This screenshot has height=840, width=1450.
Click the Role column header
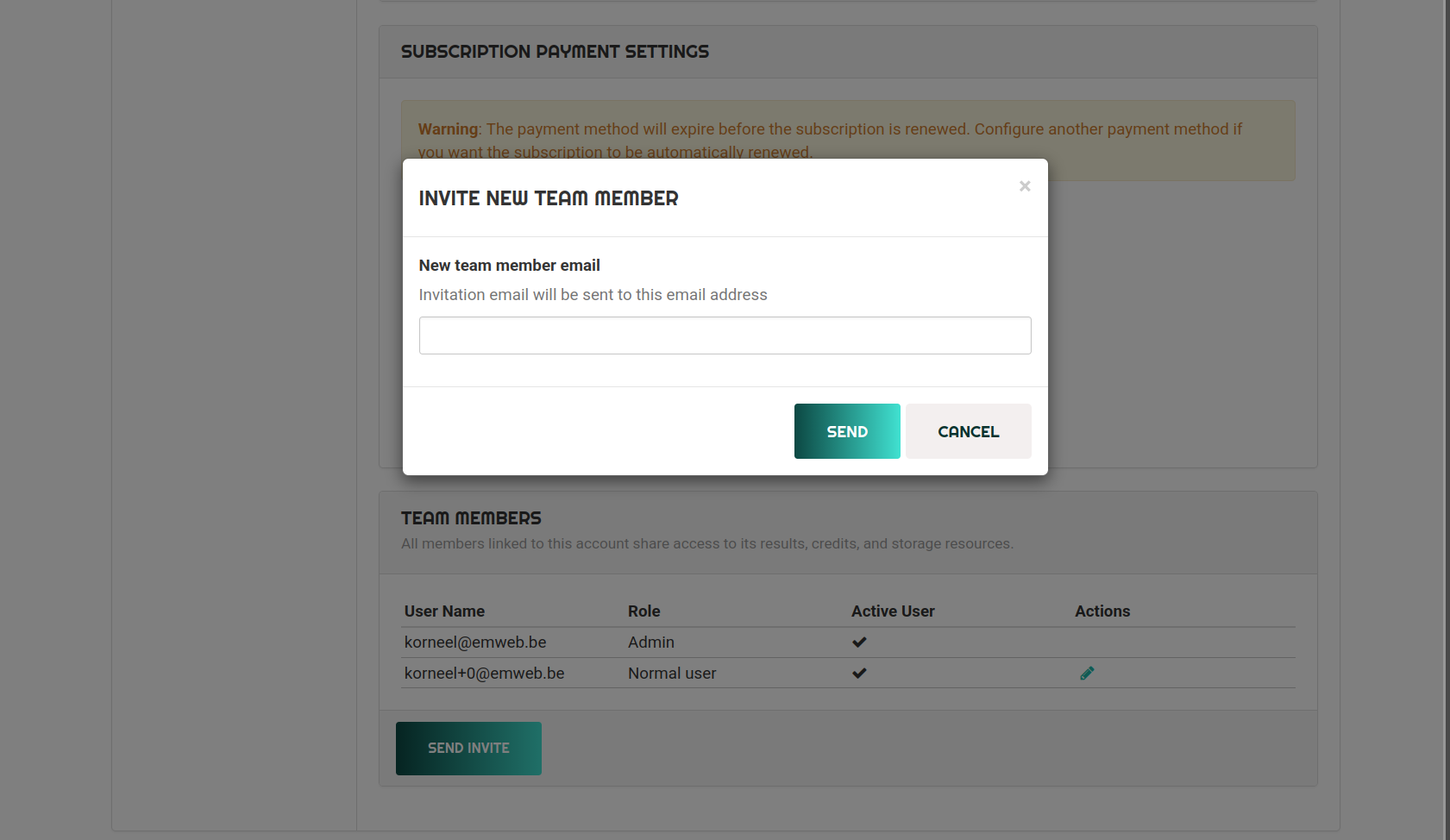(643, 611)
